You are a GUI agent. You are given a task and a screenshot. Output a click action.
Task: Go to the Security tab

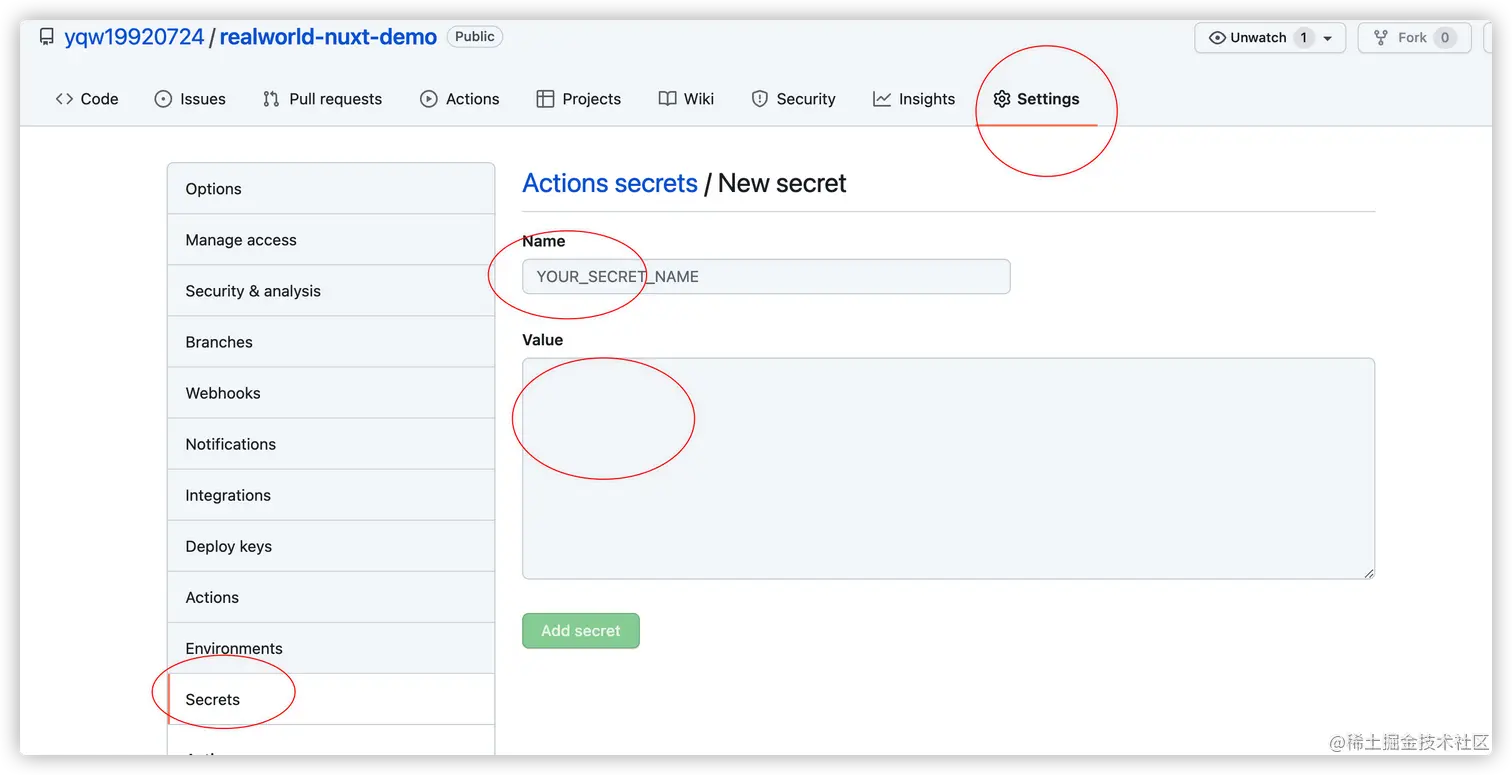point(793,99)
